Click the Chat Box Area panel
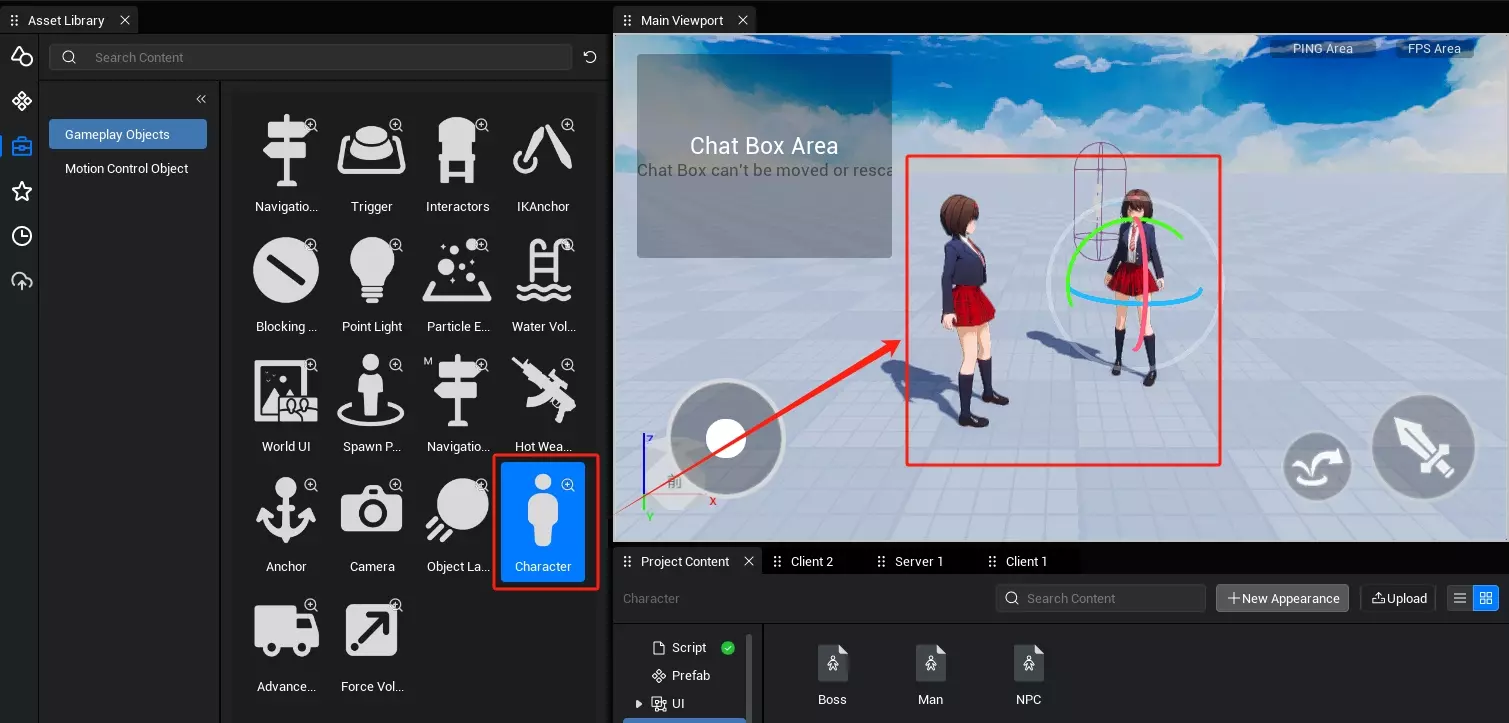This screenshot has width=1509, height=723. coord(764,156)
